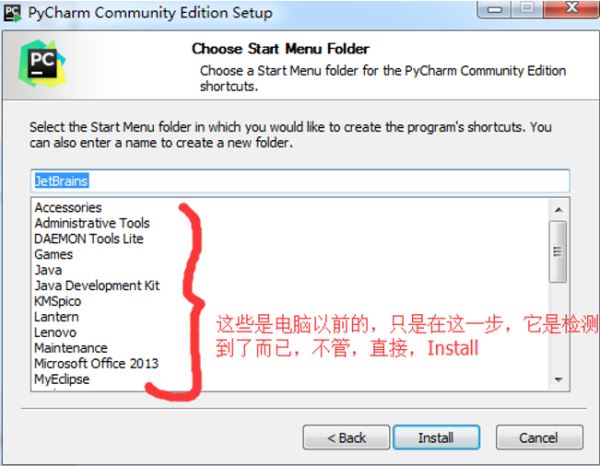Select Accessories in folder list

68,207
